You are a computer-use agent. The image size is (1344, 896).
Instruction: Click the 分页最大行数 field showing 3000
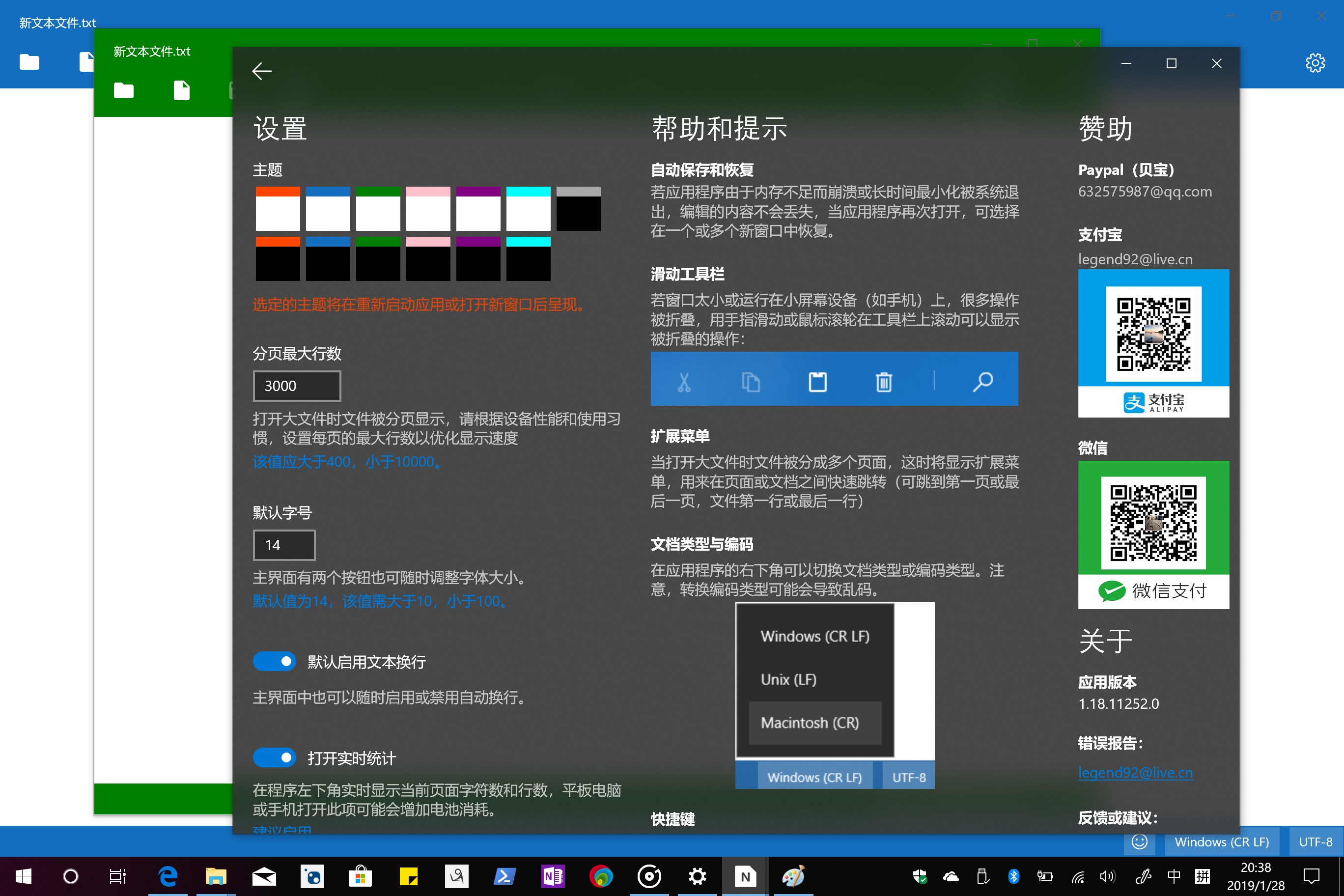pos(297,386)
